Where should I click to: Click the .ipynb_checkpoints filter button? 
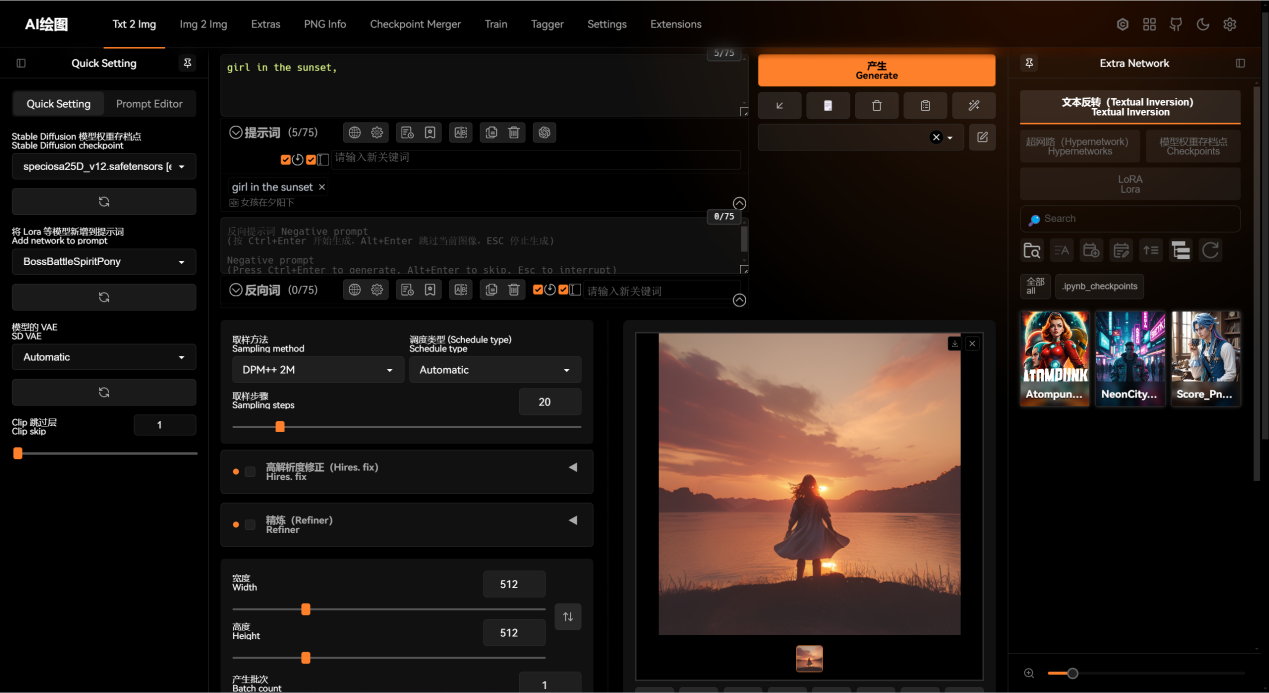pyautogui.click(x=1099, y=286)
